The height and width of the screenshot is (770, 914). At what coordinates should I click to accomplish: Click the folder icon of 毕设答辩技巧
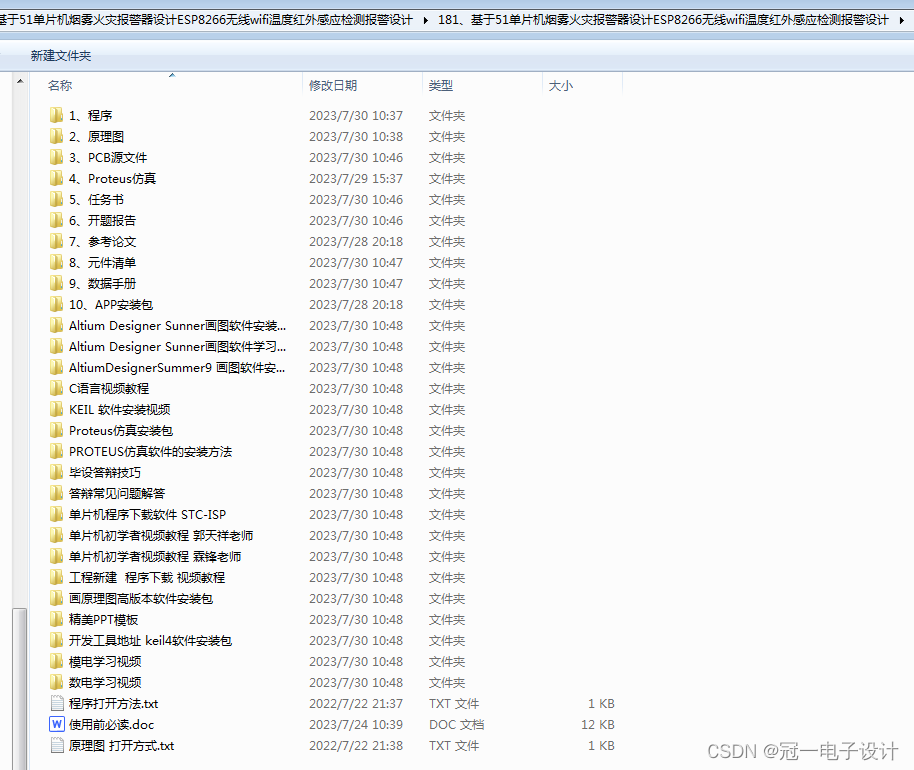[57, 472]
